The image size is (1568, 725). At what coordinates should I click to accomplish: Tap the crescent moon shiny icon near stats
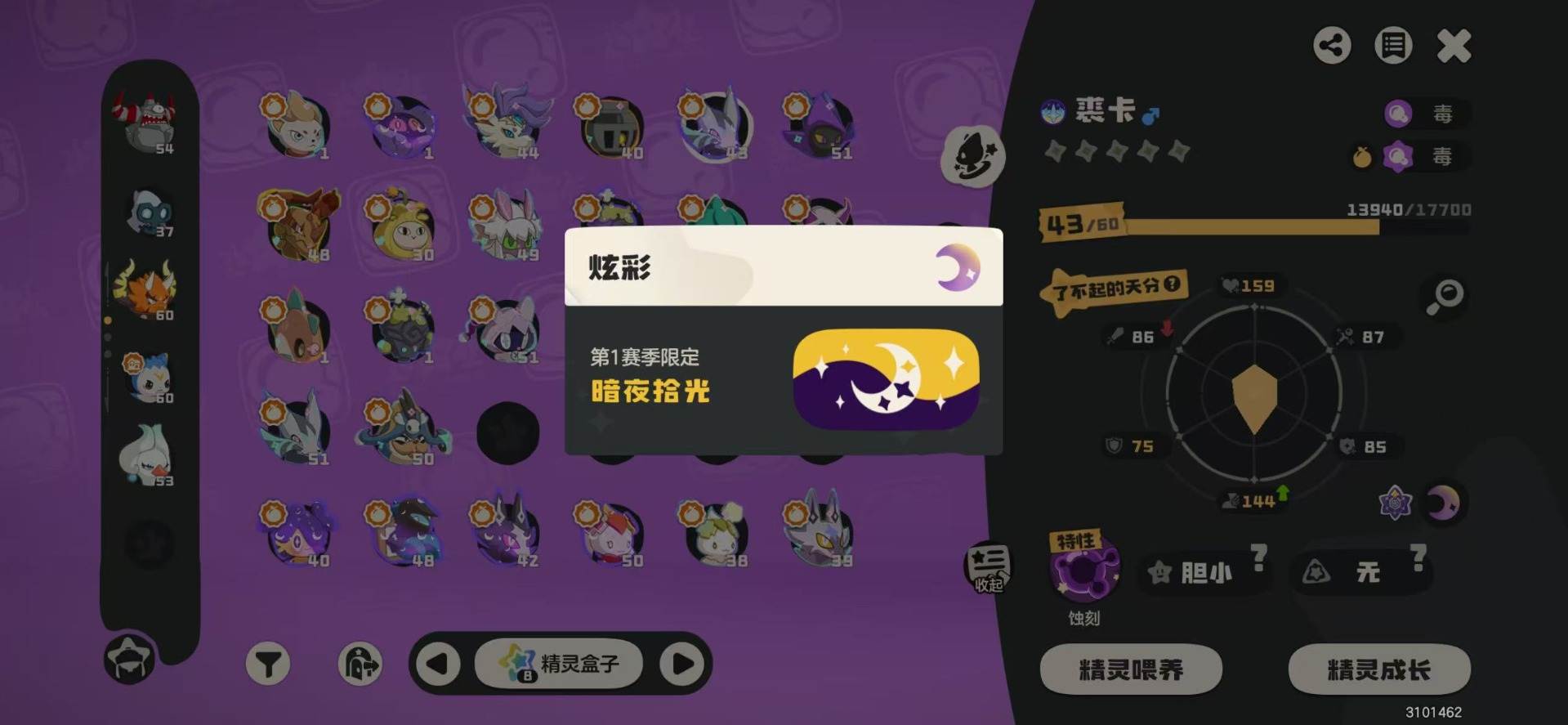click(x=1443, y=503)
